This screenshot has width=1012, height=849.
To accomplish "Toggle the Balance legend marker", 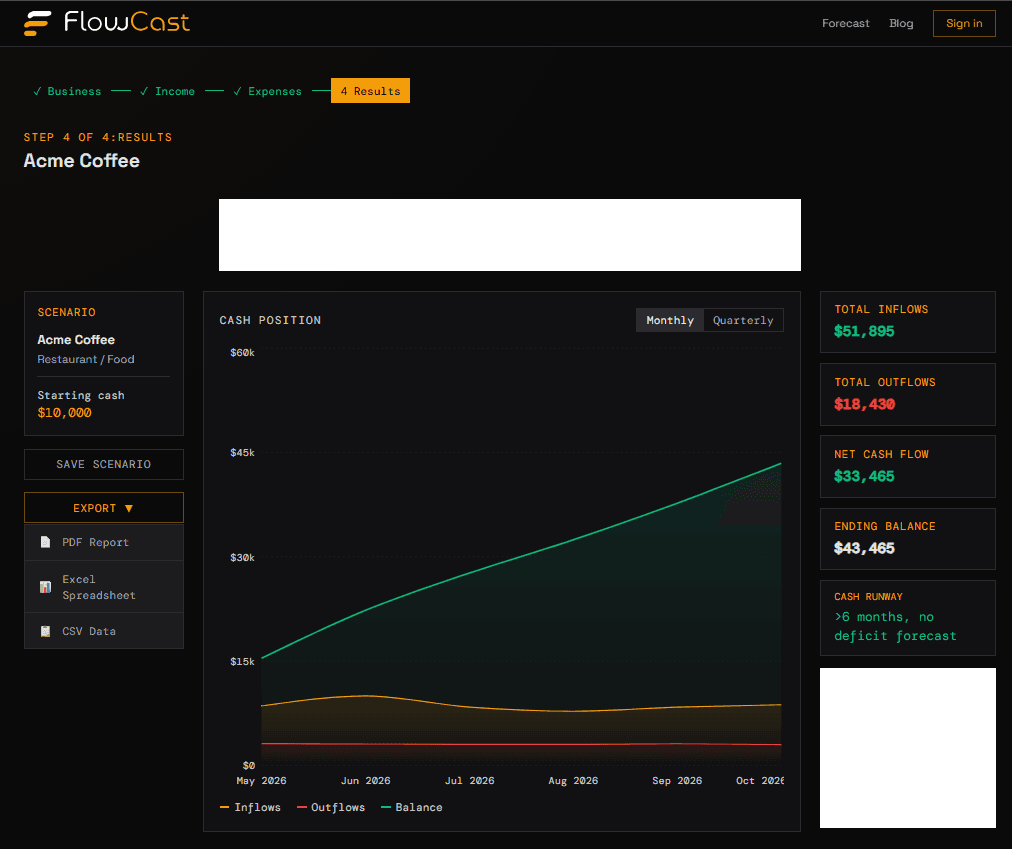I will point(386,808).
